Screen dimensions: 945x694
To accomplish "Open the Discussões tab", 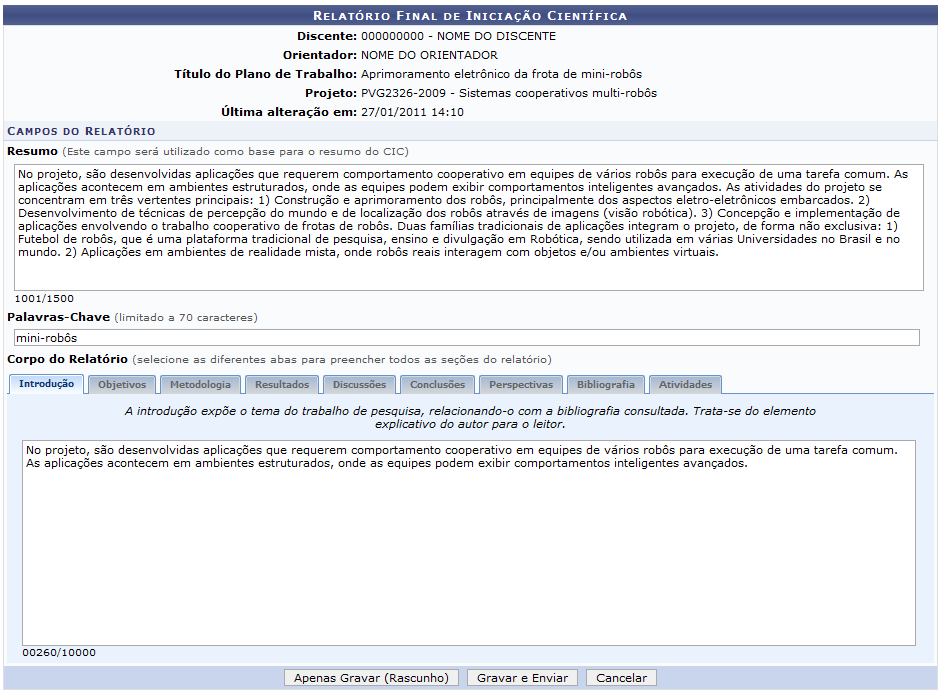I will click(x=359, y=385).
